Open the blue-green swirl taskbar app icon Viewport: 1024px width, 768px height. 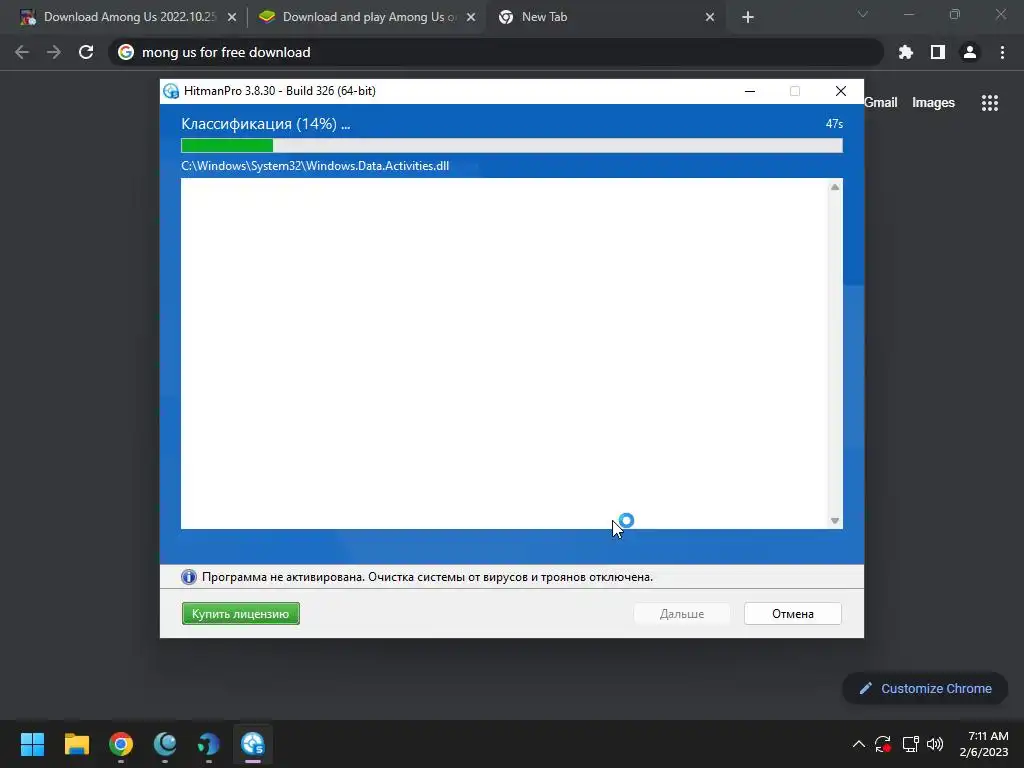[x=208, y=744]
